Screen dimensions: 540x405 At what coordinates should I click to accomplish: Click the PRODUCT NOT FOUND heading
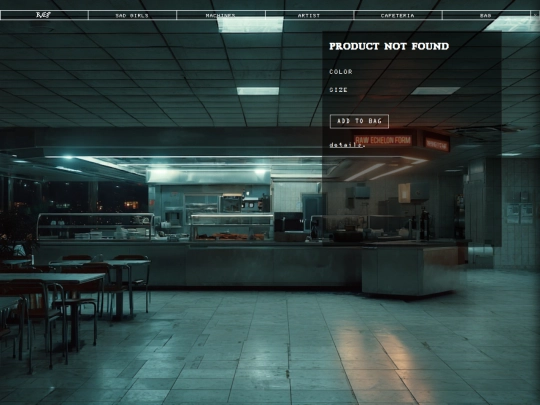(x=389, y=46)
